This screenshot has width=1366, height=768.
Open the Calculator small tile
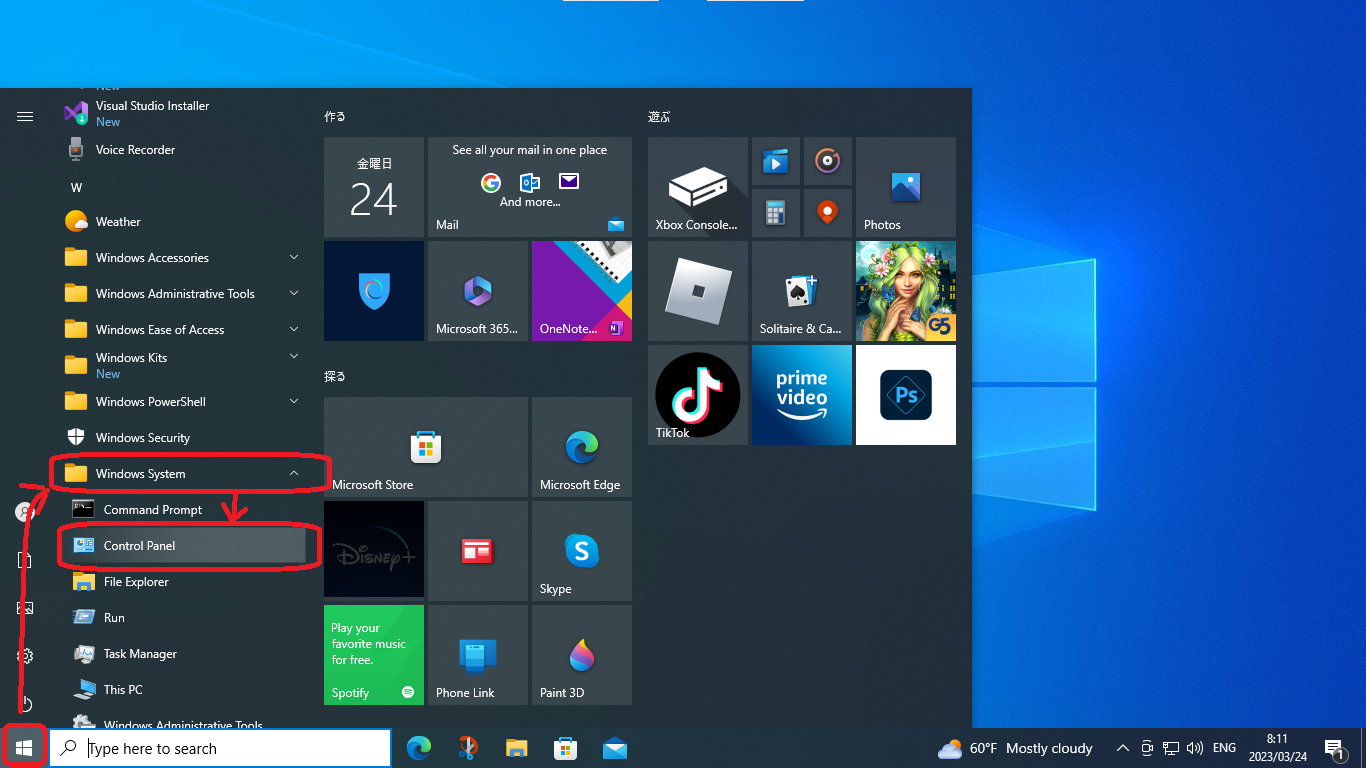click(775, 213)
